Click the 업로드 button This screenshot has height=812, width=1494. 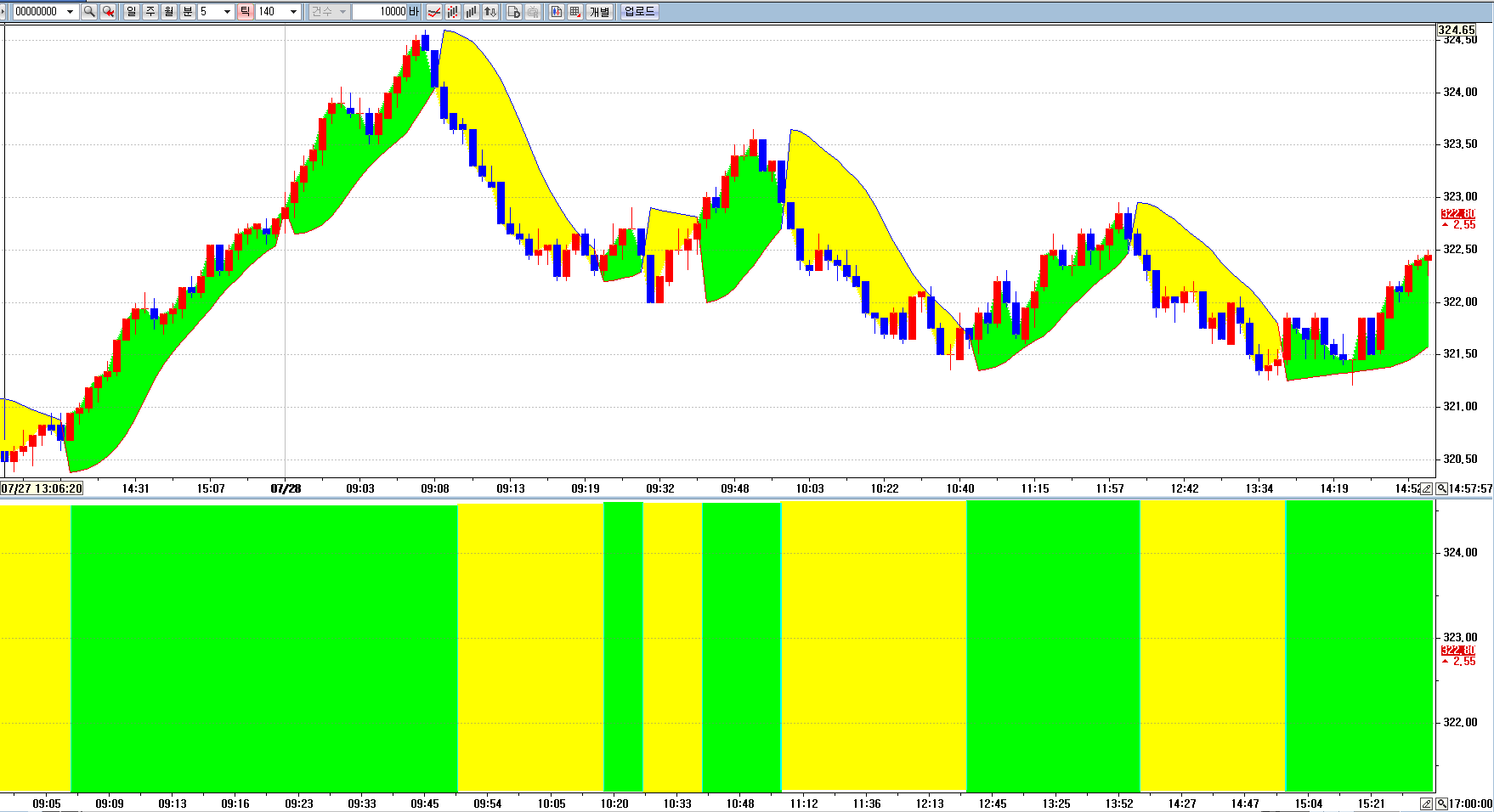point(639,11)
